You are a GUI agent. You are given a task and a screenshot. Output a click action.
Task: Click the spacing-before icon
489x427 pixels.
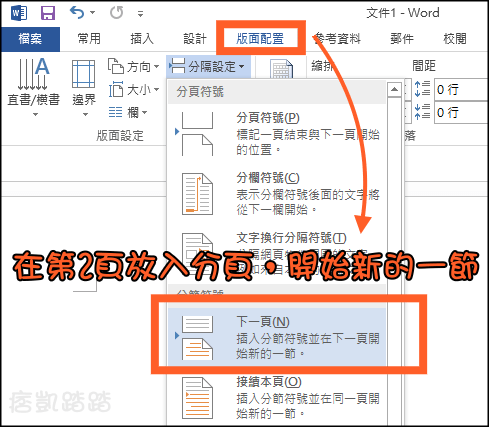(x=422, y=89)
